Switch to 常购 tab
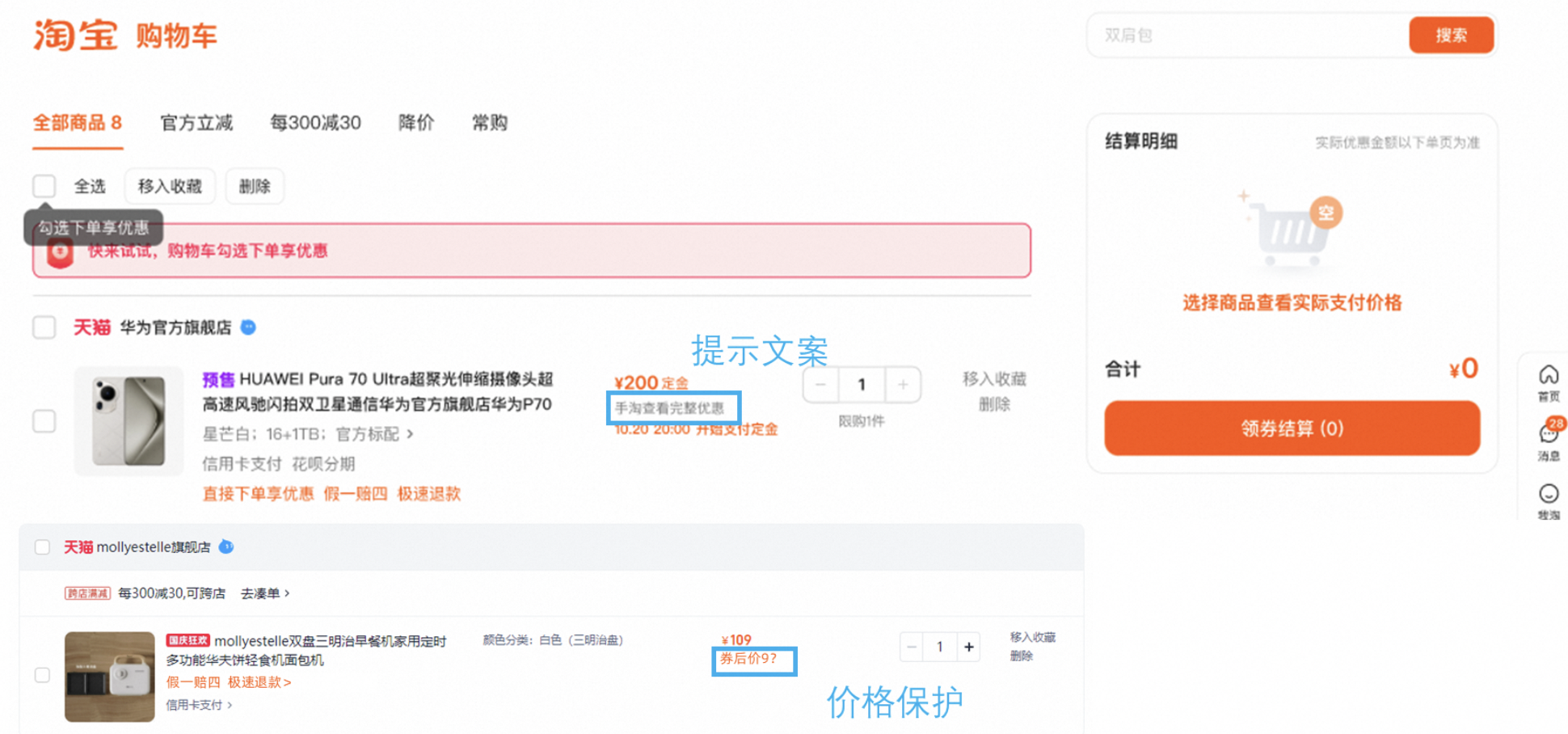Viewport: 1568px width, 734px height. click(490, 123)
